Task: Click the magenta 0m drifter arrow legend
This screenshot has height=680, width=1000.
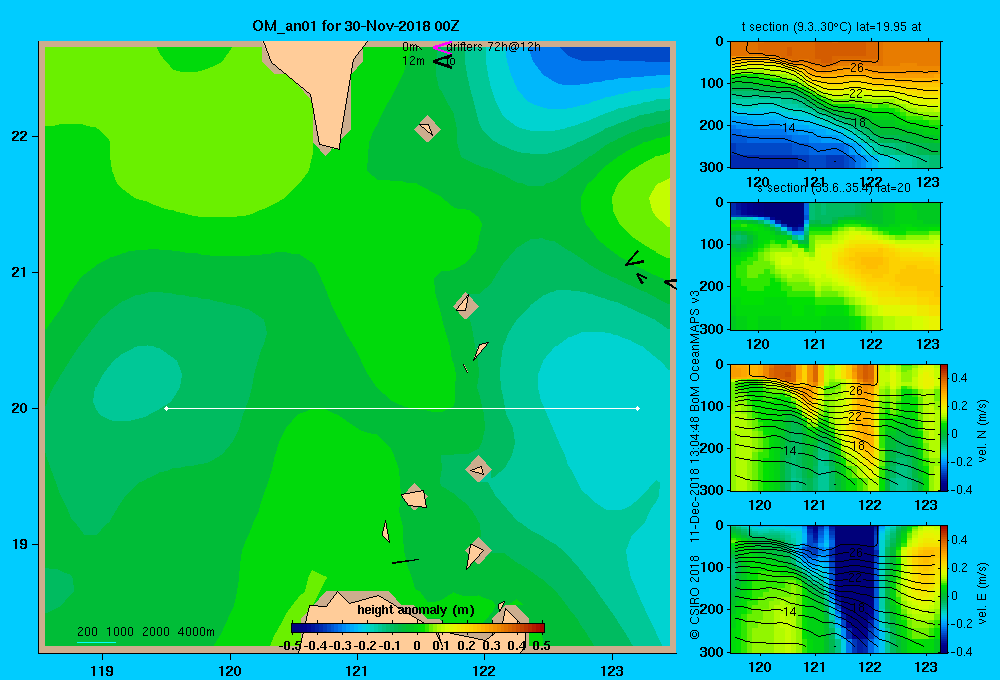Action: tap(443, 47)
